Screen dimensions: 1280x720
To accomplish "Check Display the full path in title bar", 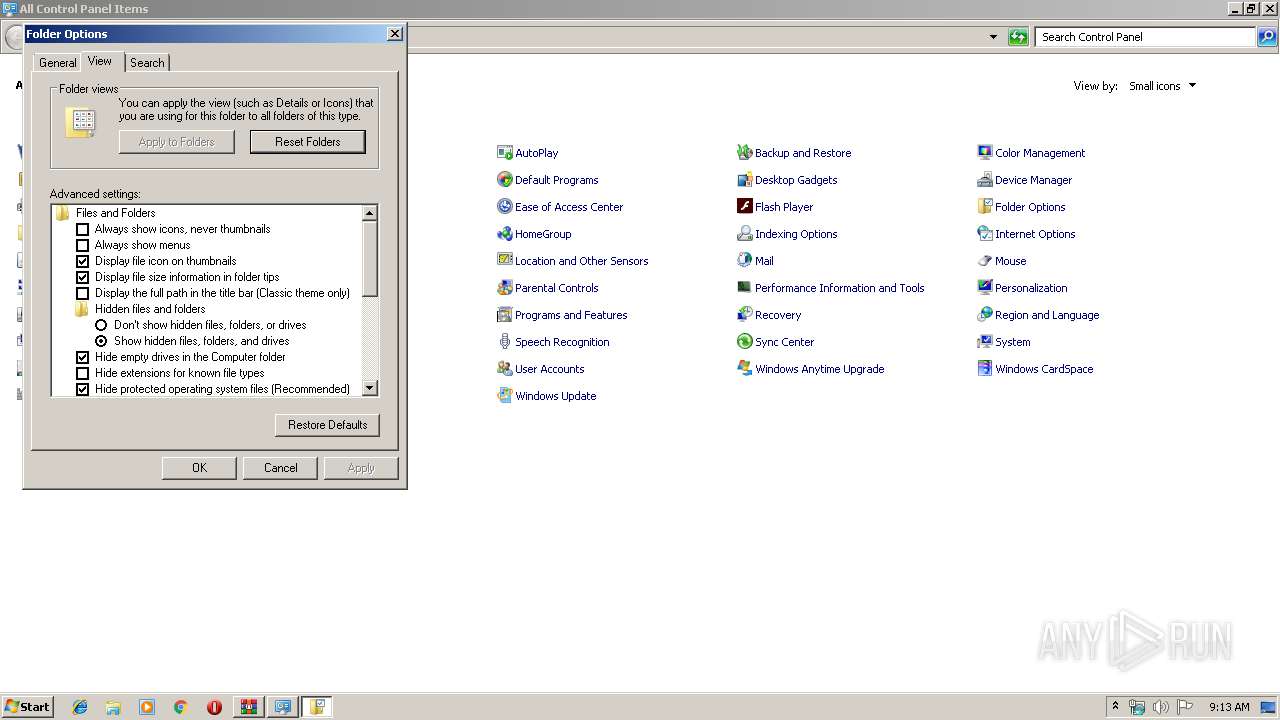I will coord(83,293).
